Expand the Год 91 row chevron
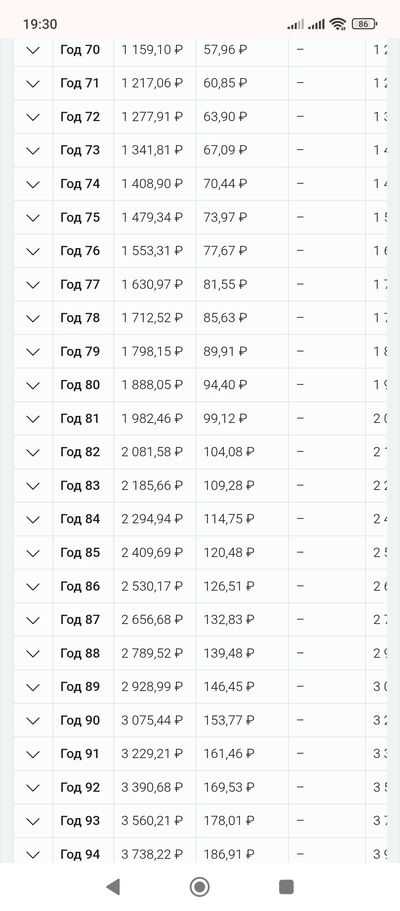 33,754
